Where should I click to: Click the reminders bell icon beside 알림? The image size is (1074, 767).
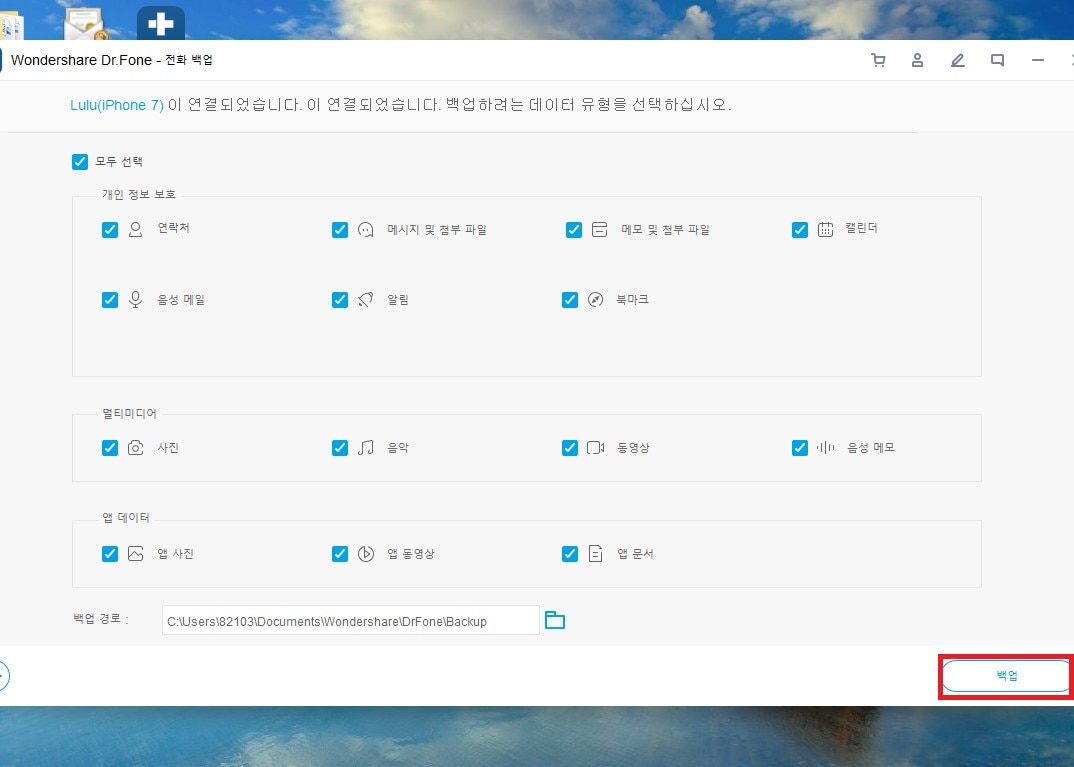366,299
